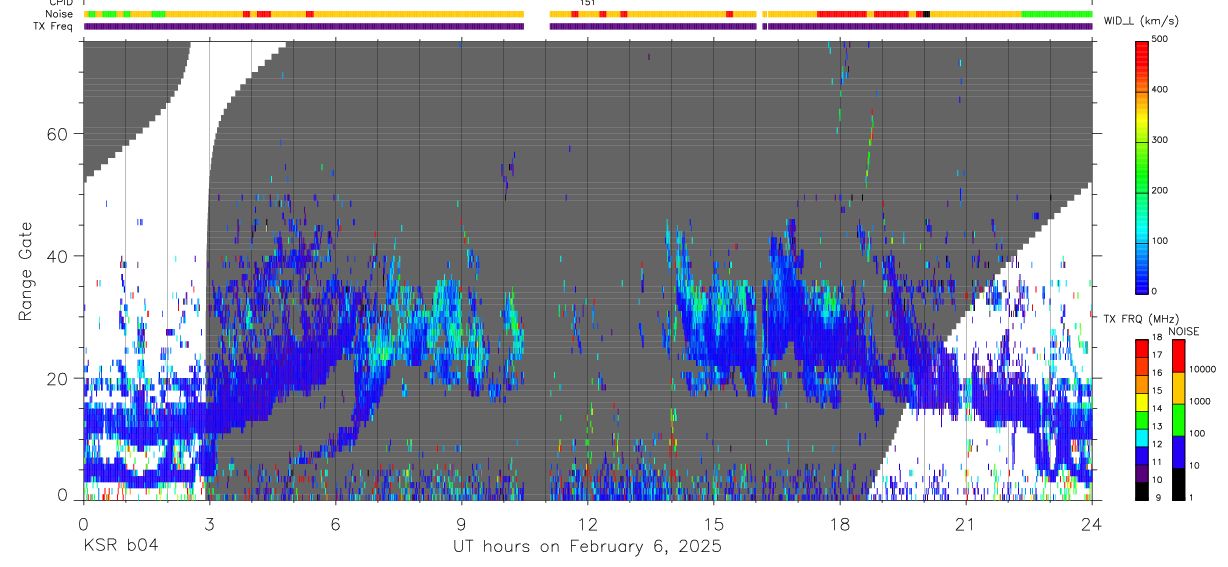The height and width of the screenshot is (567, 1228).
Task: Pick the black segment of the NOISE colorbar
Action: [x=1179, y=484]
